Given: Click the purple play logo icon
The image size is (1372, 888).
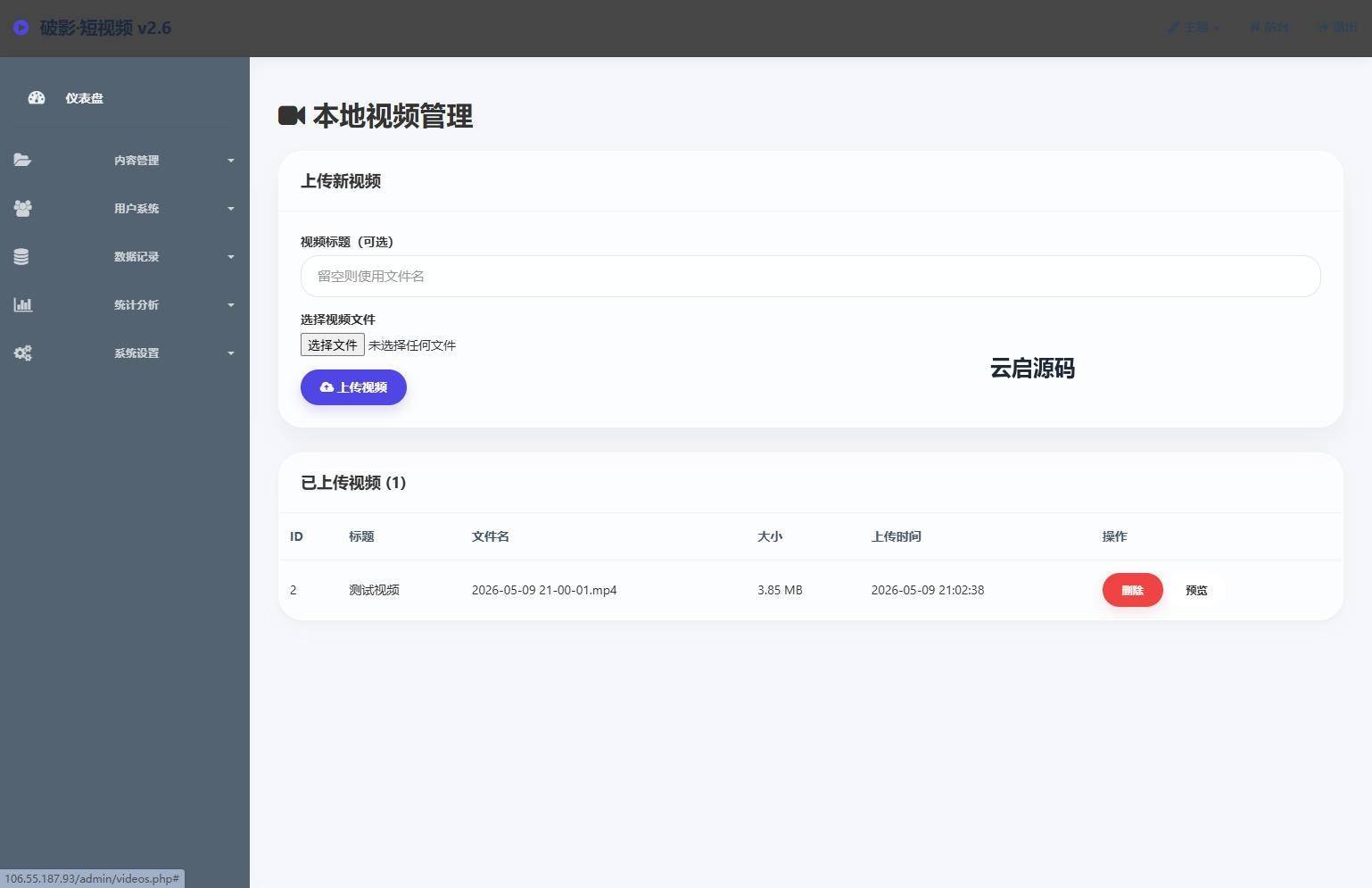Looking at the screenshot, I should coord(21,28).
